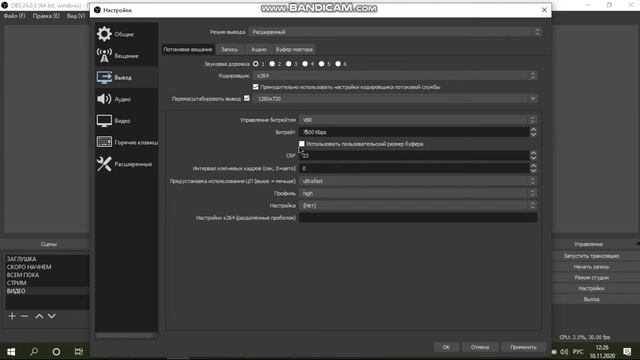Select audio track 2 radio button
The height and width of the screenshot is (360, 640).
(x=272, y=64)
